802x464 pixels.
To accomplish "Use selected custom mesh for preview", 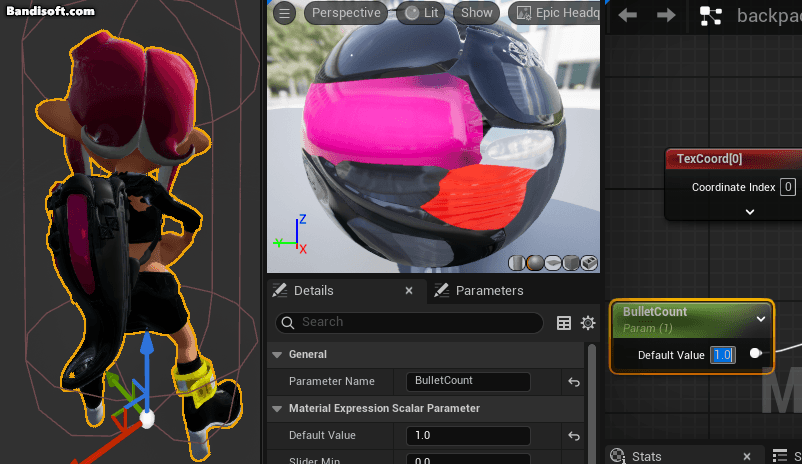I will [589, 263].
